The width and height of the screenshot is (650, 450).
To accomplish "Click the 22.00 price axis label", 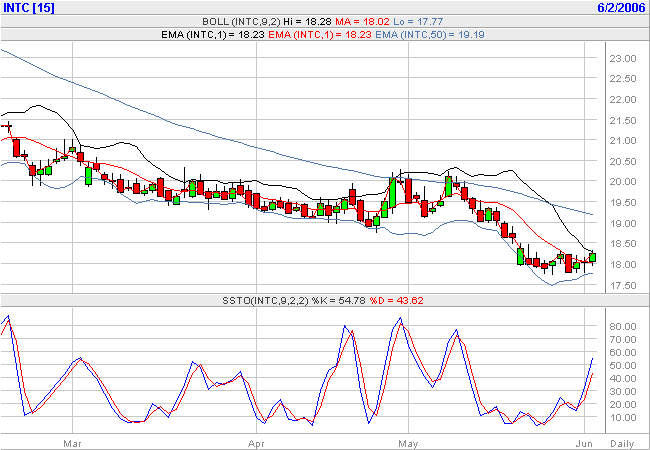I will point(623,100).
